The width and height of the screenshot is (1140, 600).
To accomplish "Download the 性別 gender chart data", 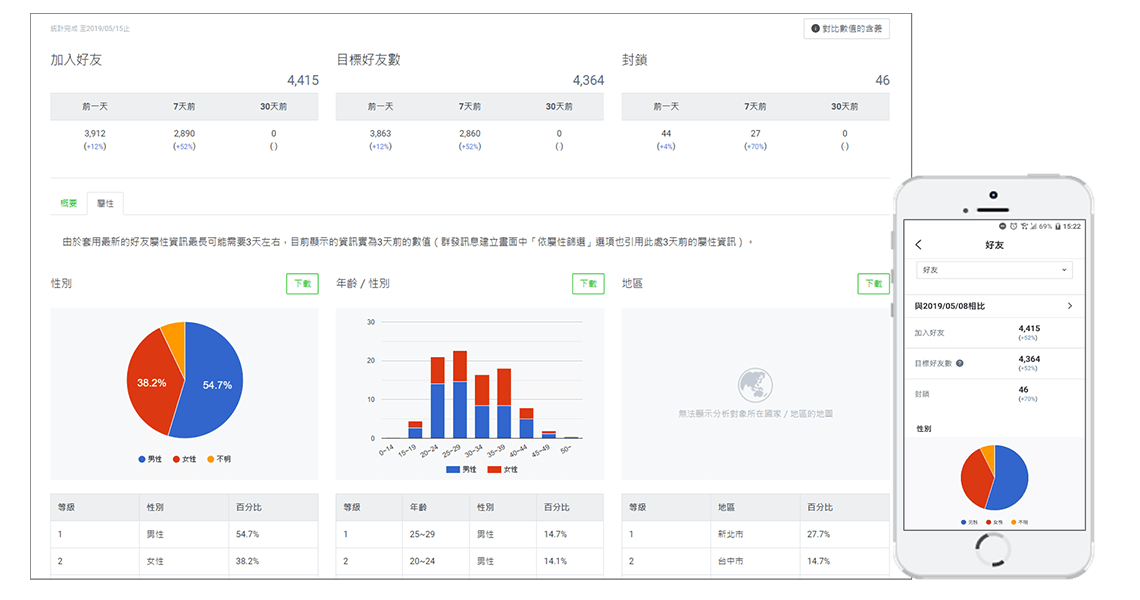I will pyautogui.click(x=302, y=284).
